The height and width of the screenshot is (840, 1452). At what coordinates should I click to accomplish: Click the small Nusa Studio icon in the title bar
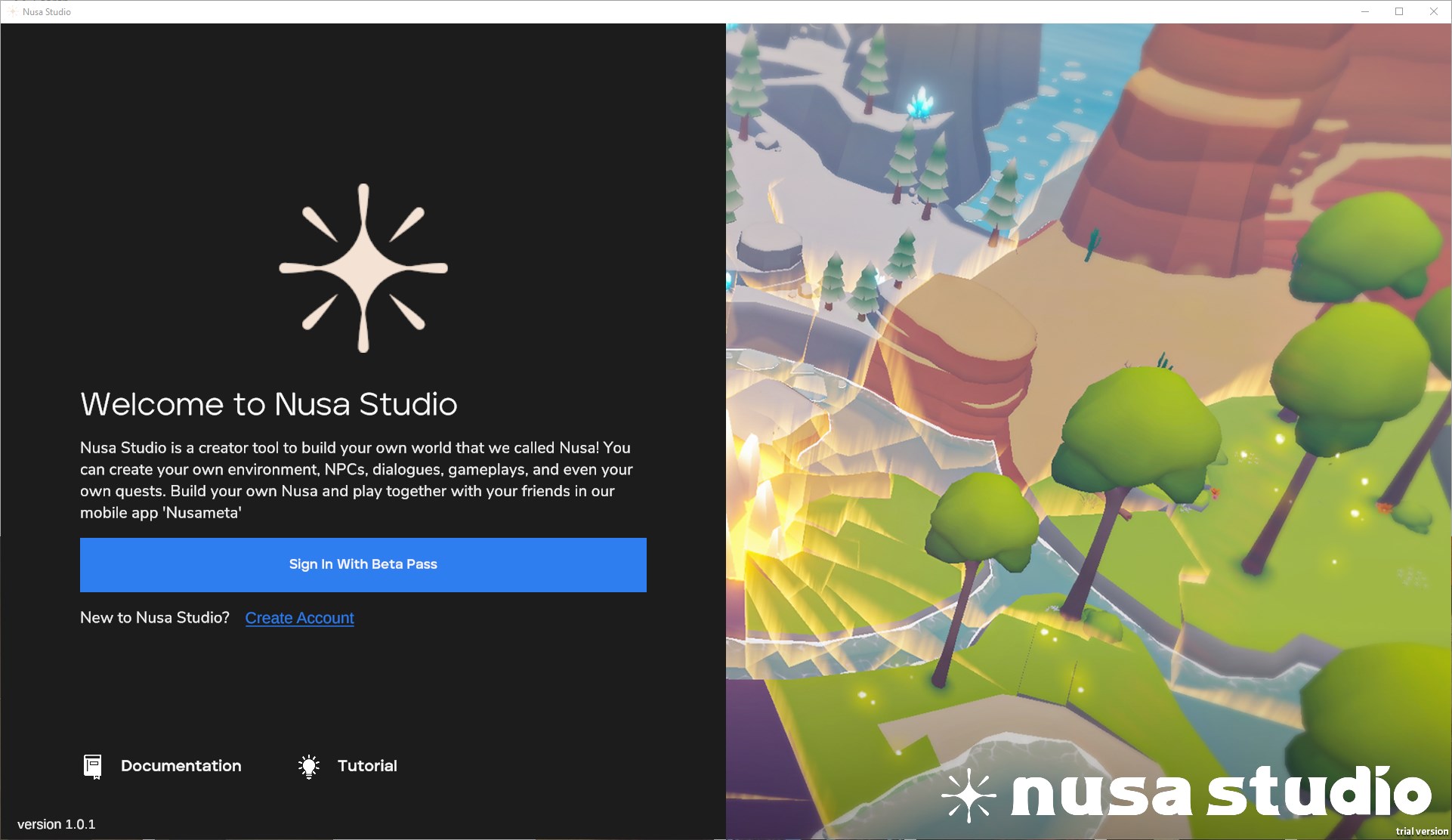[12, 11]
